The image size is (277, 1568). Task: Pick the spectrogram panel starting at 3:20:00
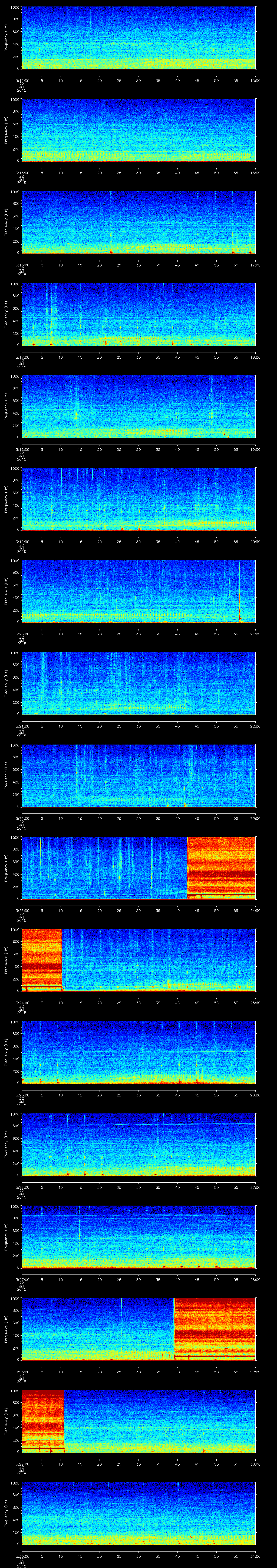click(x=138, y=591)
